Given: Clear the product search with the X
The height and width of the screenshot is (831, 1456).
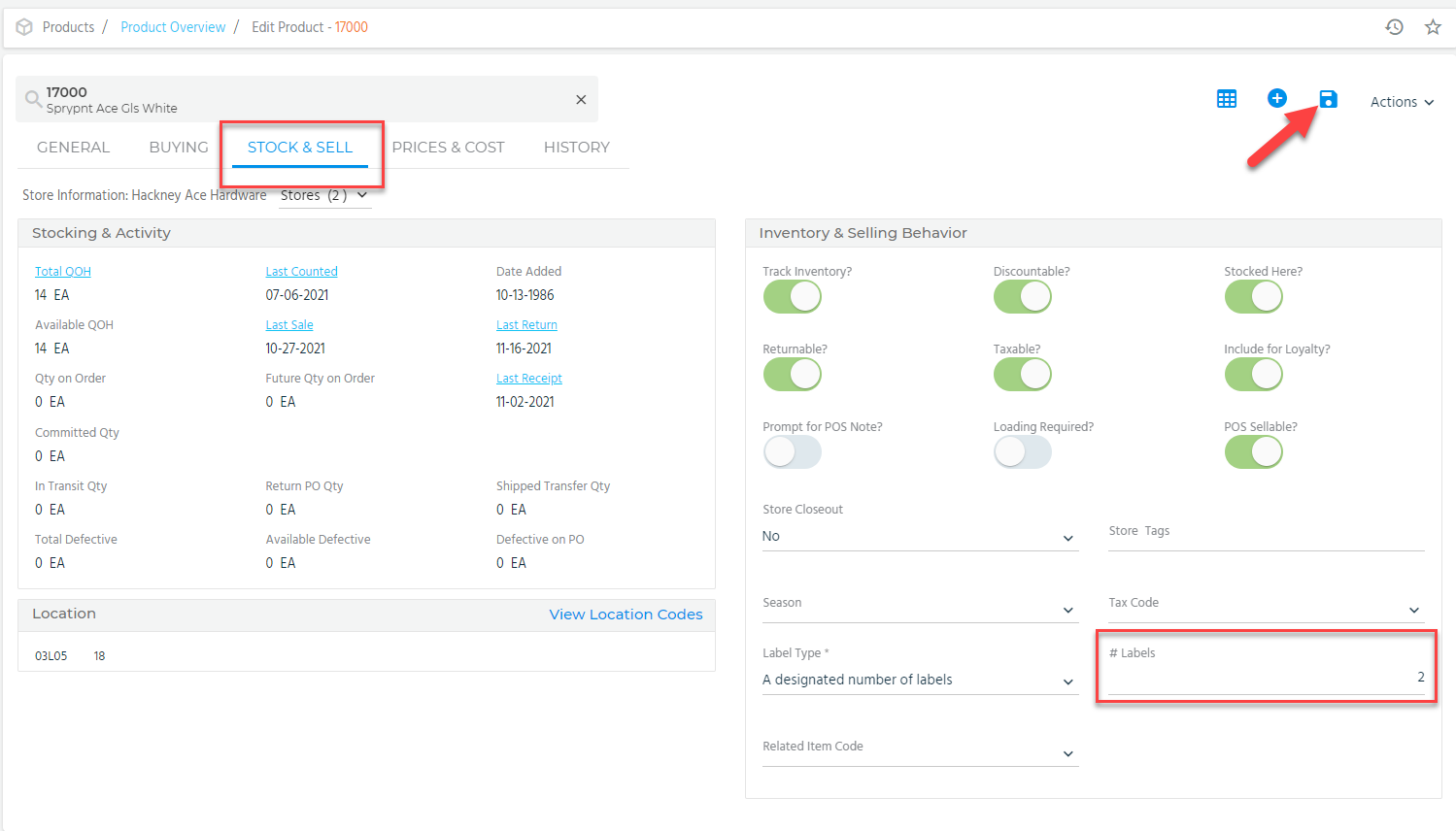Looking at the screenshot, I should pos(581,99).
